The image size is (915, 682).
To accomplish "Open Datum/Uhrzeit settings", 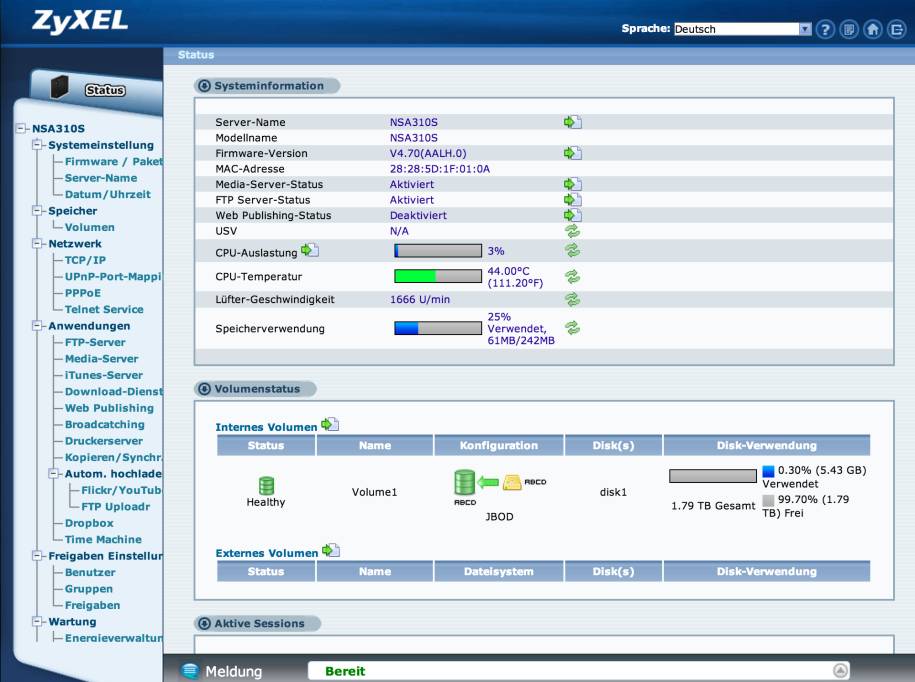I will point(108,194).
